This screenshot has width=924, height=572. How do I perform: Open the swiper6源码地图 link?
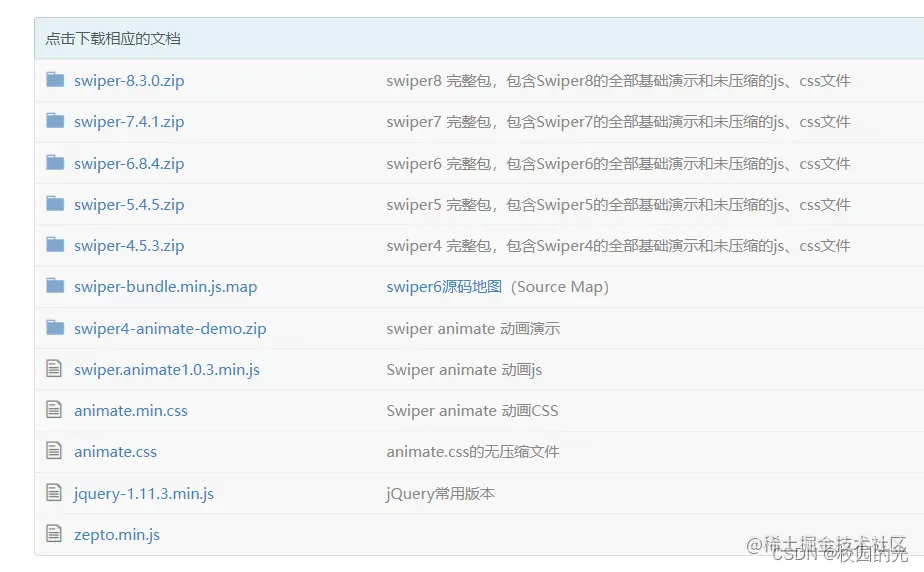point(444,287)
